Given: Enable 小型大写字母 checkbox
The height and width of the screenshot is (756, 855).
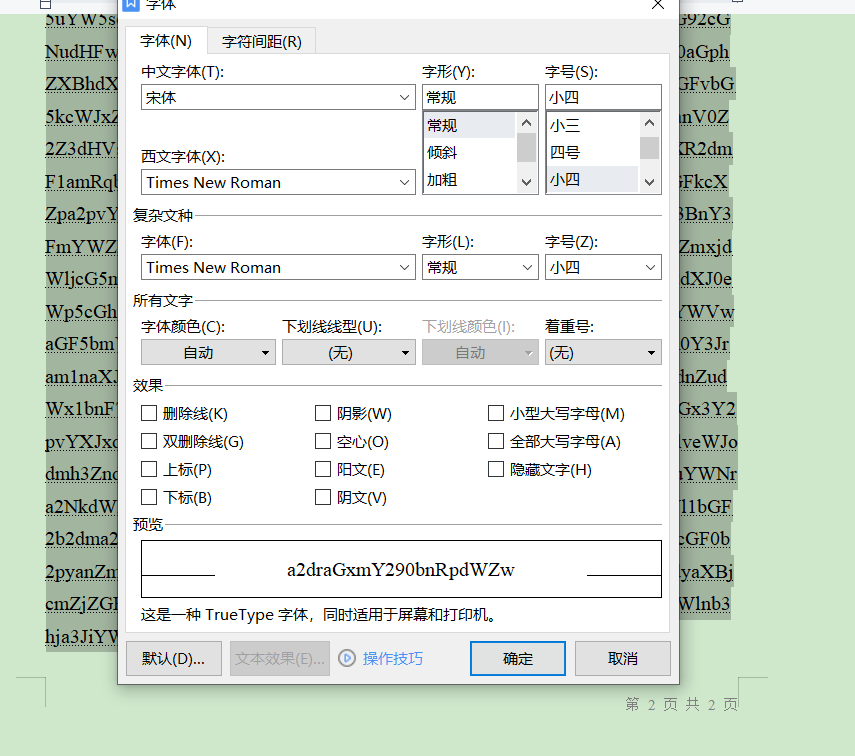Looking at the screenshot, I should tap(496, 413).
